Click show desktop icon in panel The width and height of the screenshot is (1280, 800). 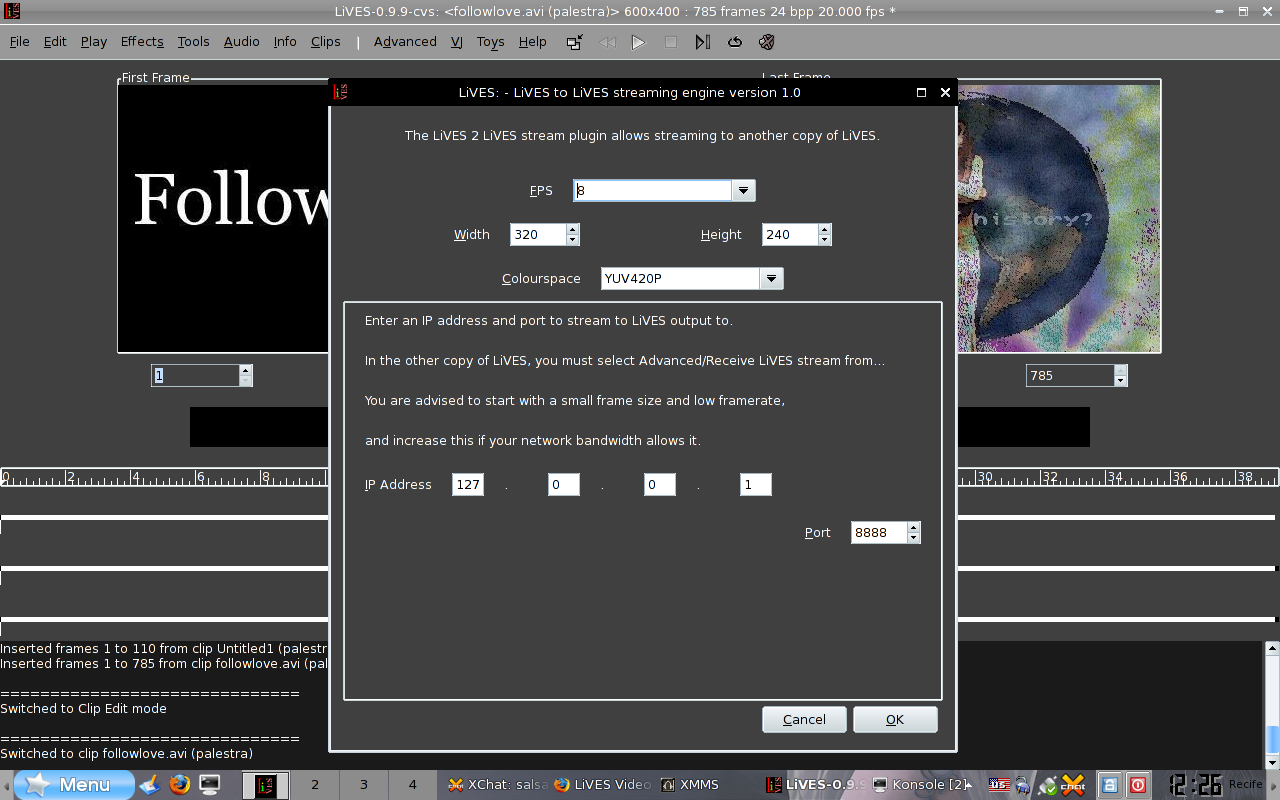click(149, 785)
